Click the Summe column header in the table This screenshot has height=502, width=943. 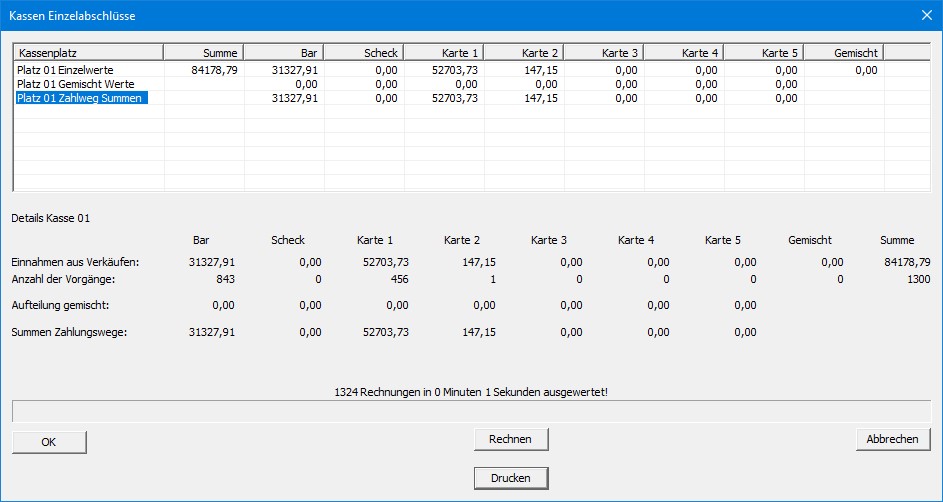pos(204,53)
